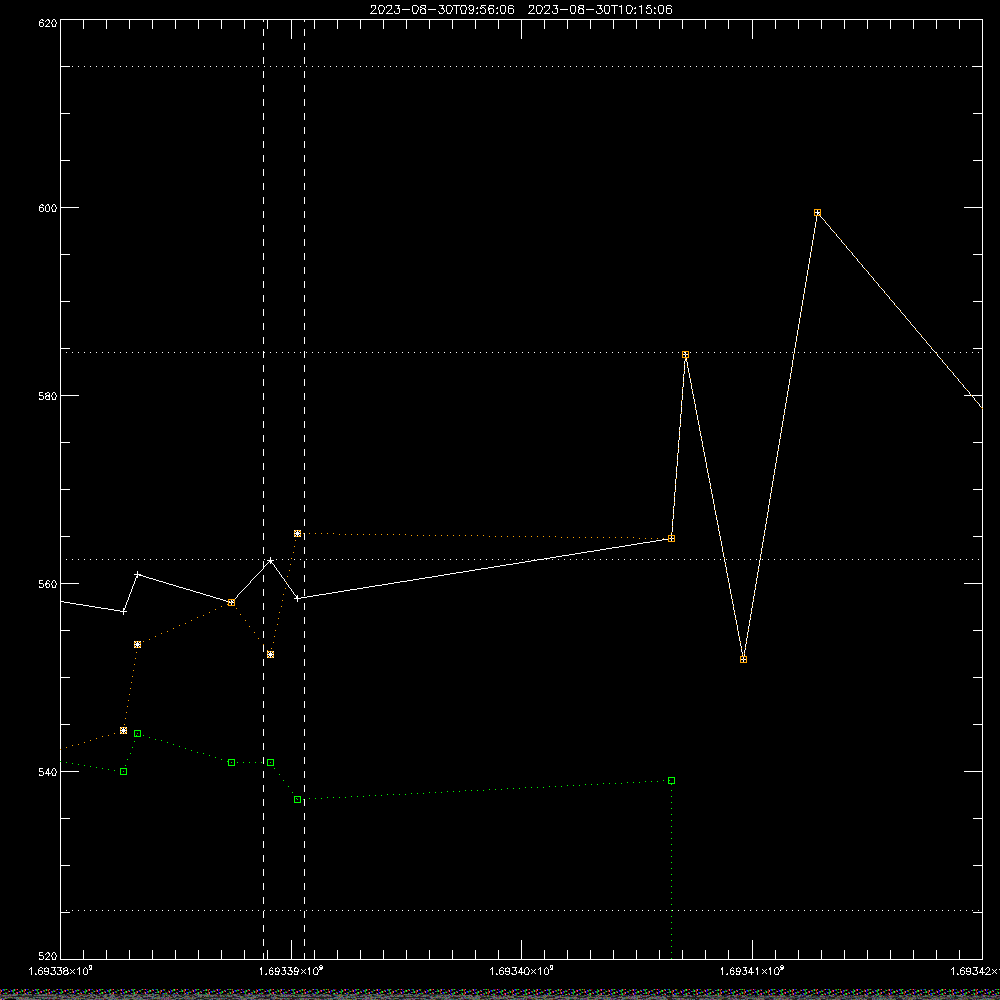Image resolution: width=1000 pixels, height=1000 pixels.
Task: Select the orange marker where solid white line meets the first sharp rise
Action: [671, 538]
